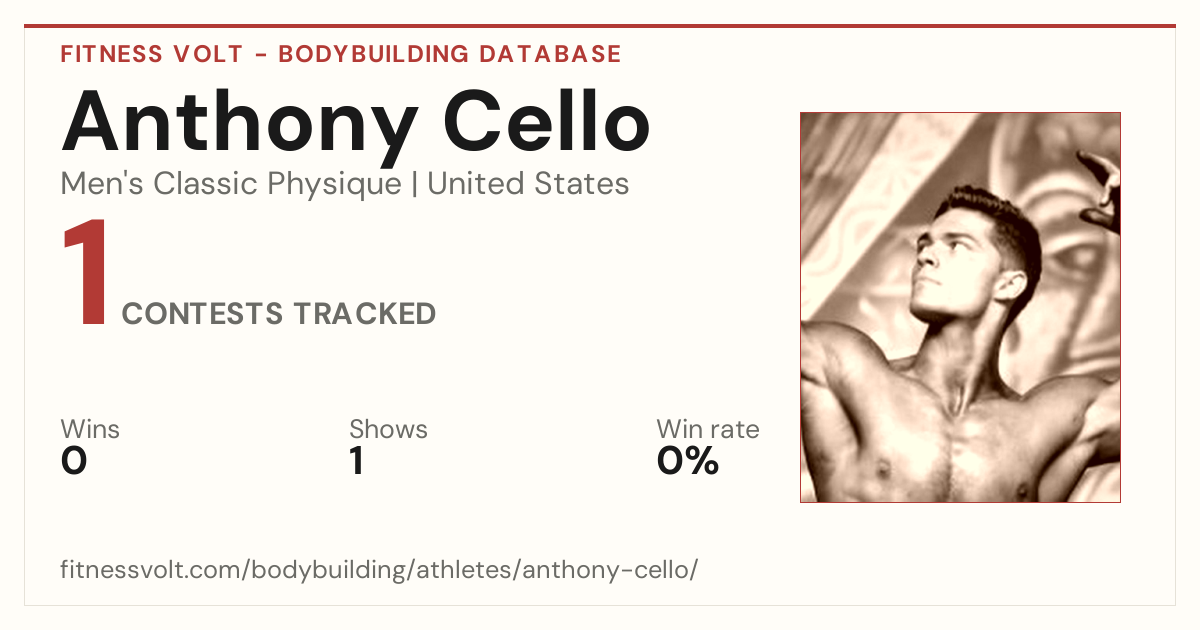This screenshot has height=630, width=1200.
Task: Click the 0% win rate value
Action: point(688,461)
